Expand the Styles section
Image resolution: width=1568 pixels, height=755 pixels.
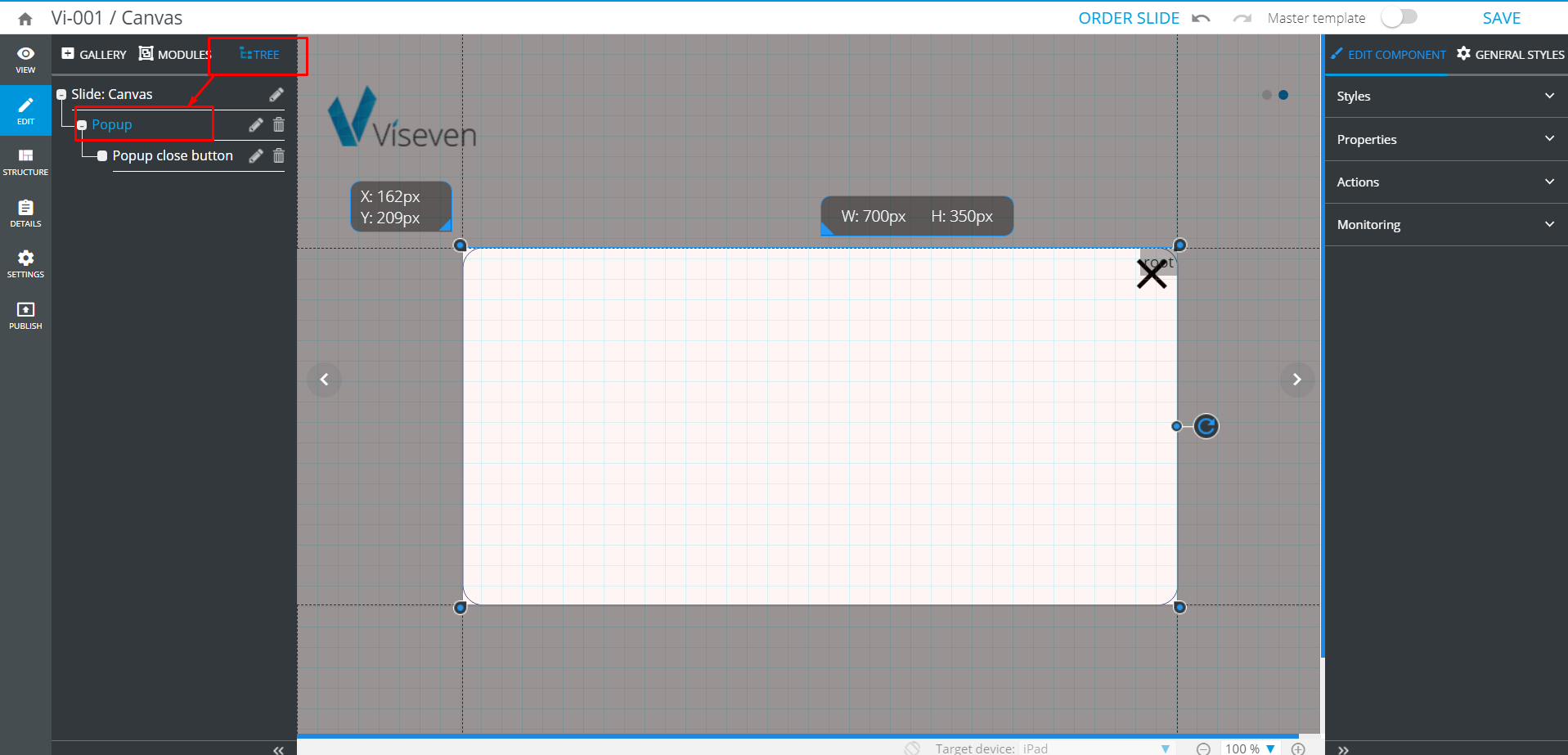click(x=1445, y=97)
